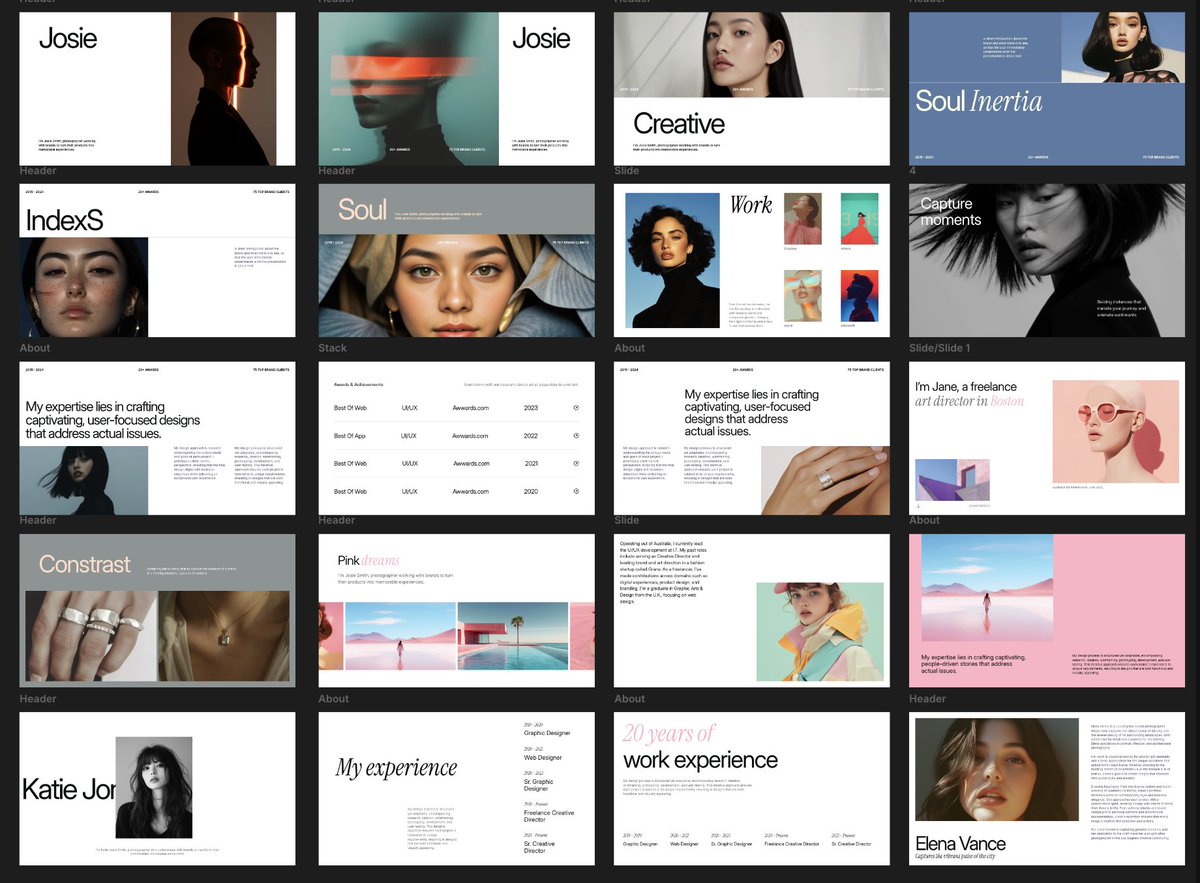This screenshot has height=883, width=1200.
Task: Select the curly-haired woman portrait on the Work slide
Action: click(672, 260)
